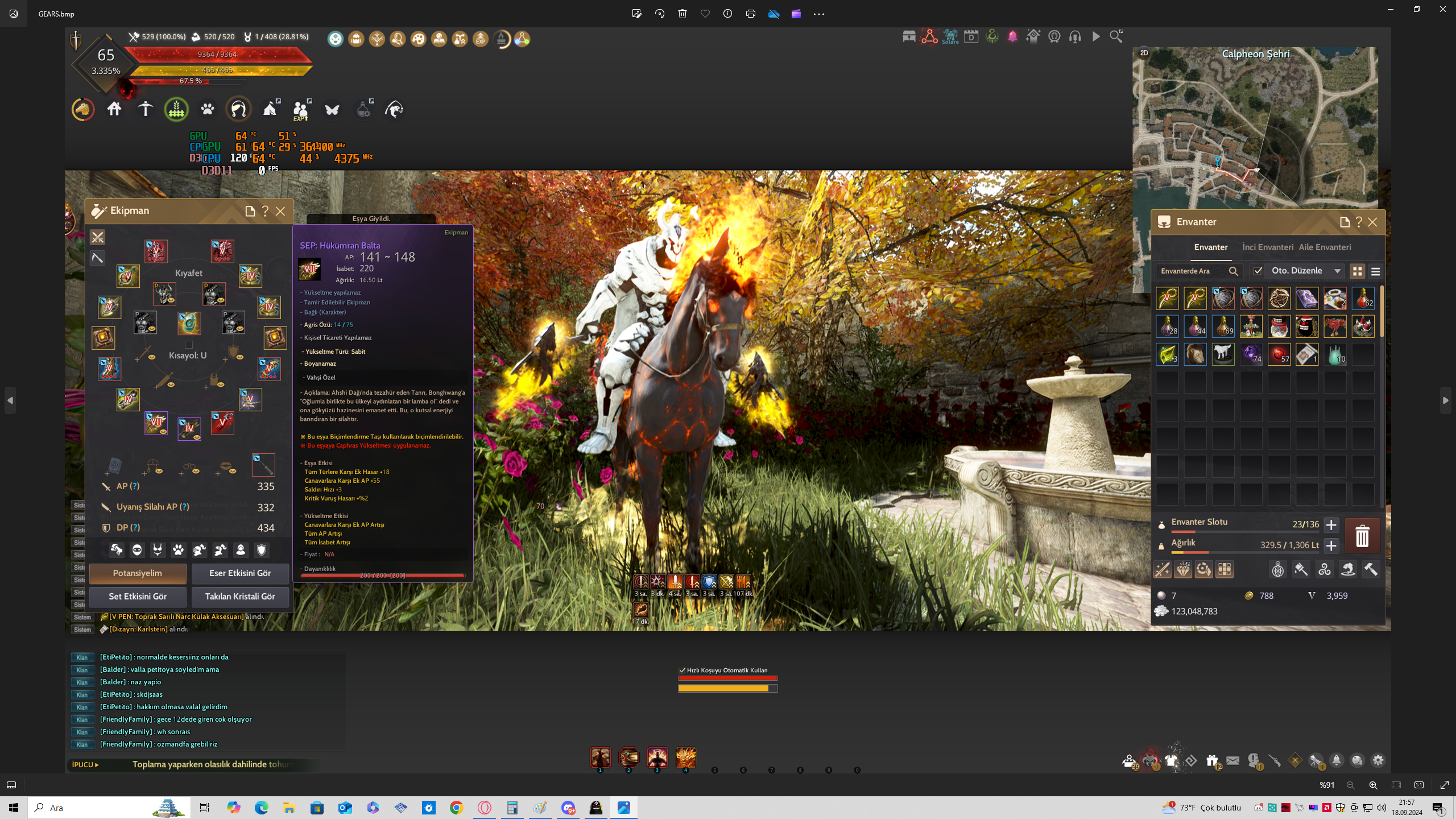
Task: Switch inventory to grid view
Action: pyautogui.click(x=1358, y=271)
